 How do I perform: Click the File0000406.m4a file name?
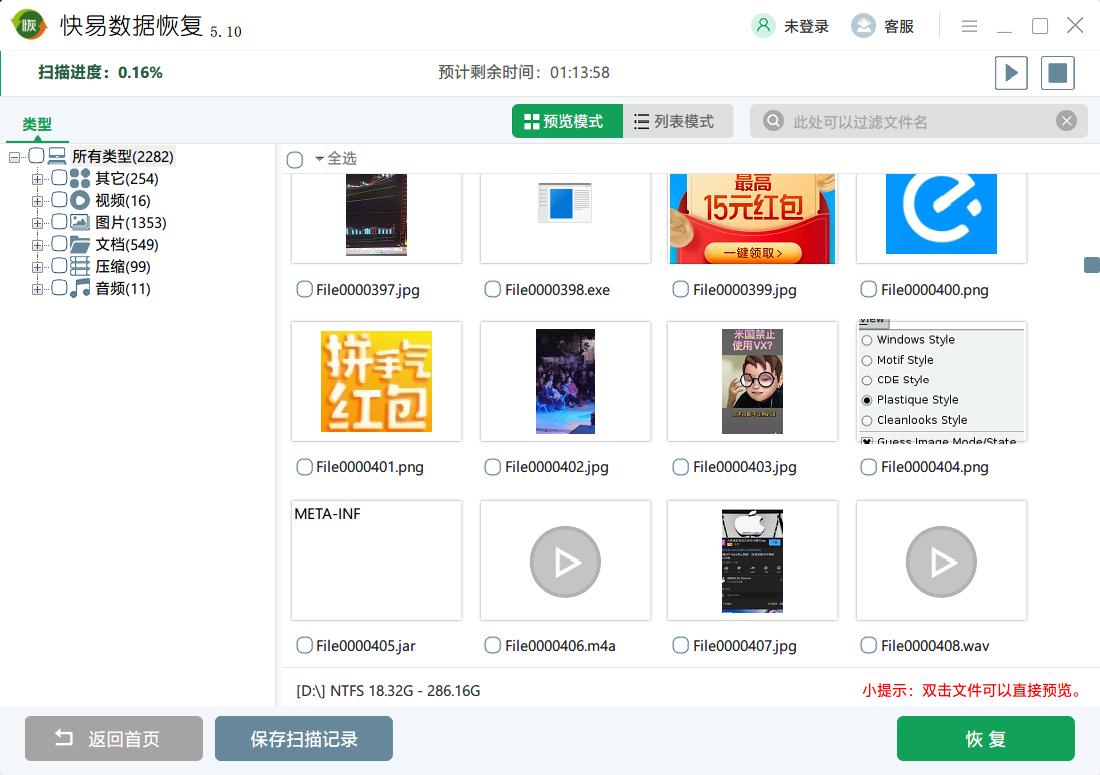561,646
